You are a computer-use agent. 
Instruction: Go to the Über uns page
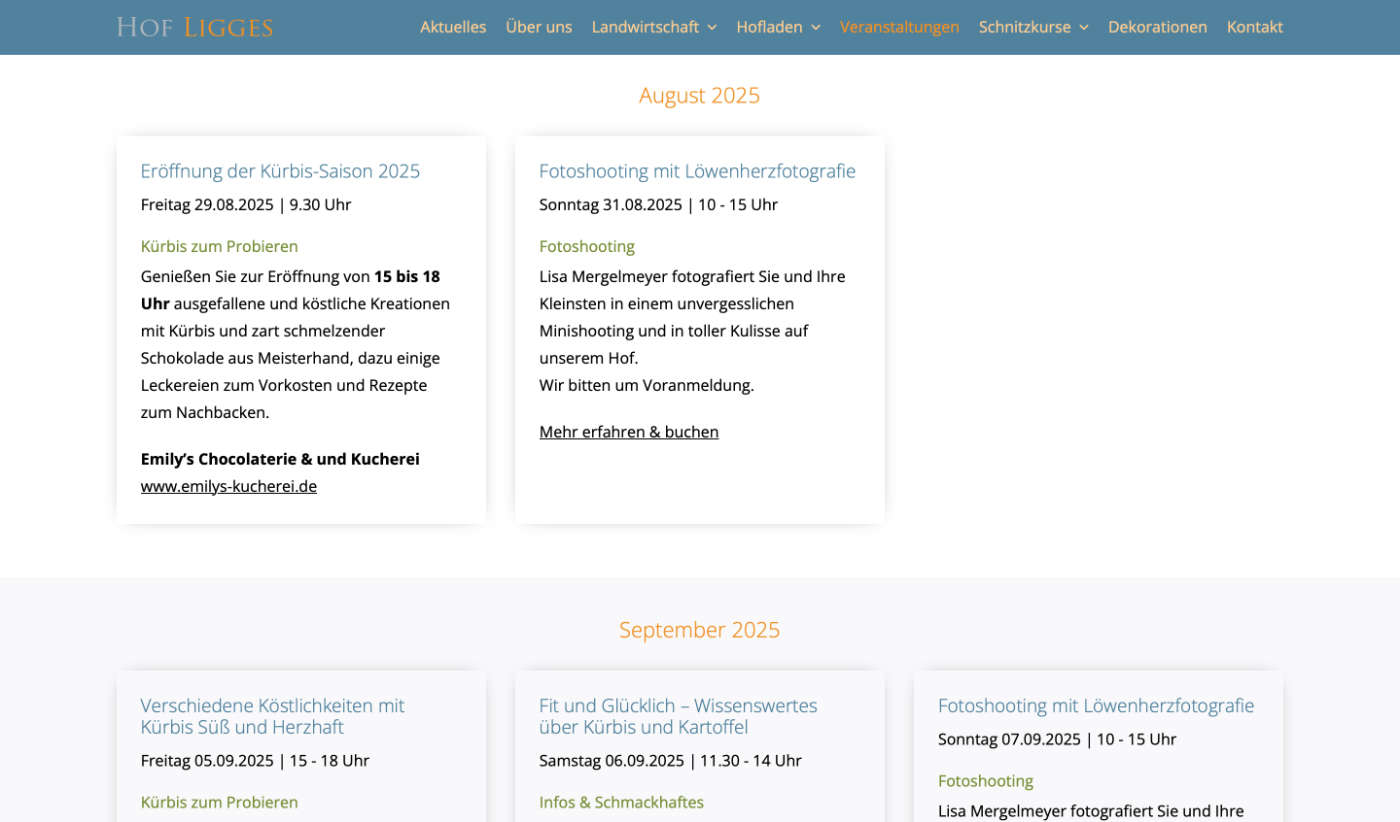click(x=538, y=27)
